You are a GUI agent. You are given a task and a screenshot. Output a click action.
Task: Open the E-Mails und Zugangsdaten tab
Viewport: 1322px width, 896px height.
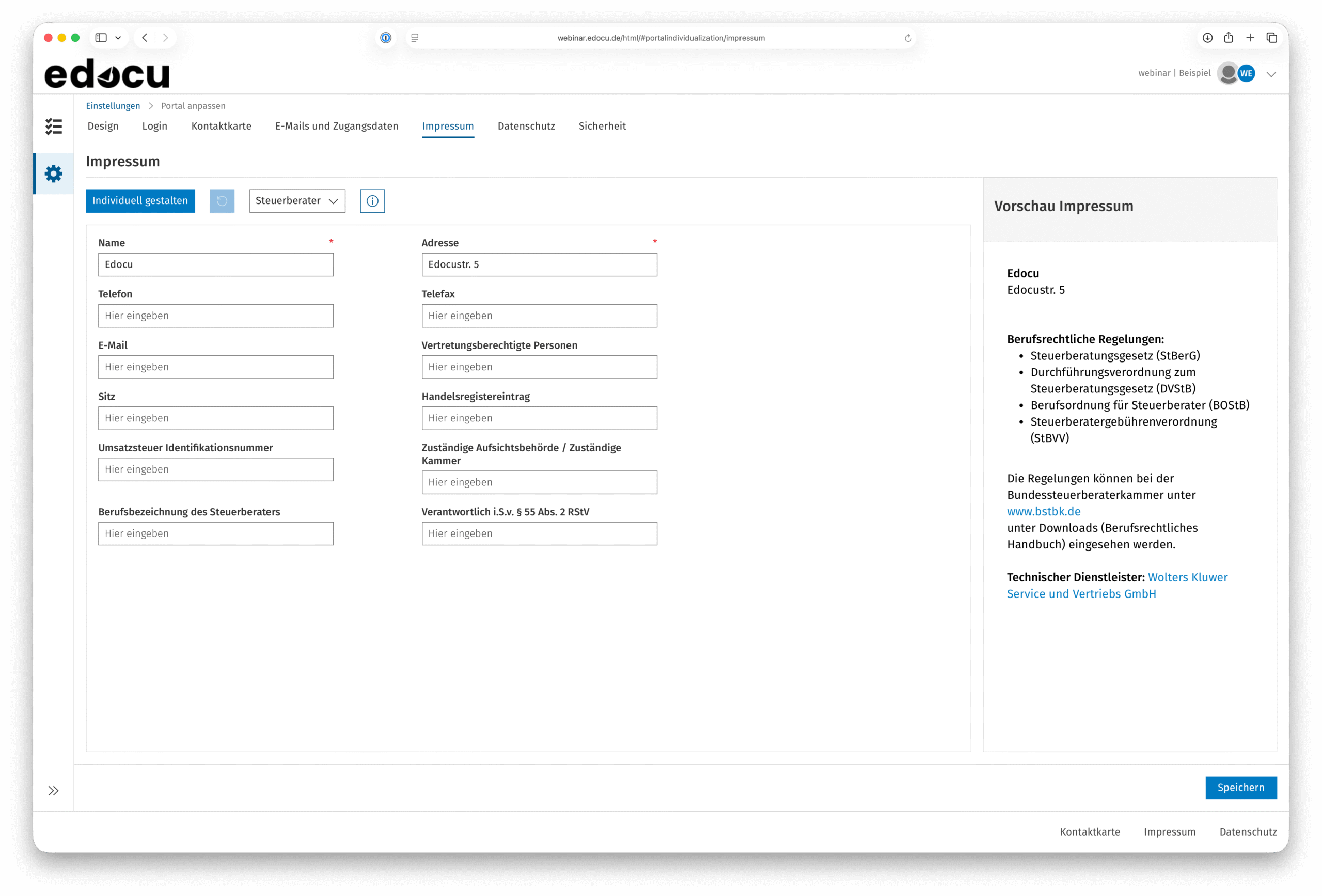coord(336,127)
